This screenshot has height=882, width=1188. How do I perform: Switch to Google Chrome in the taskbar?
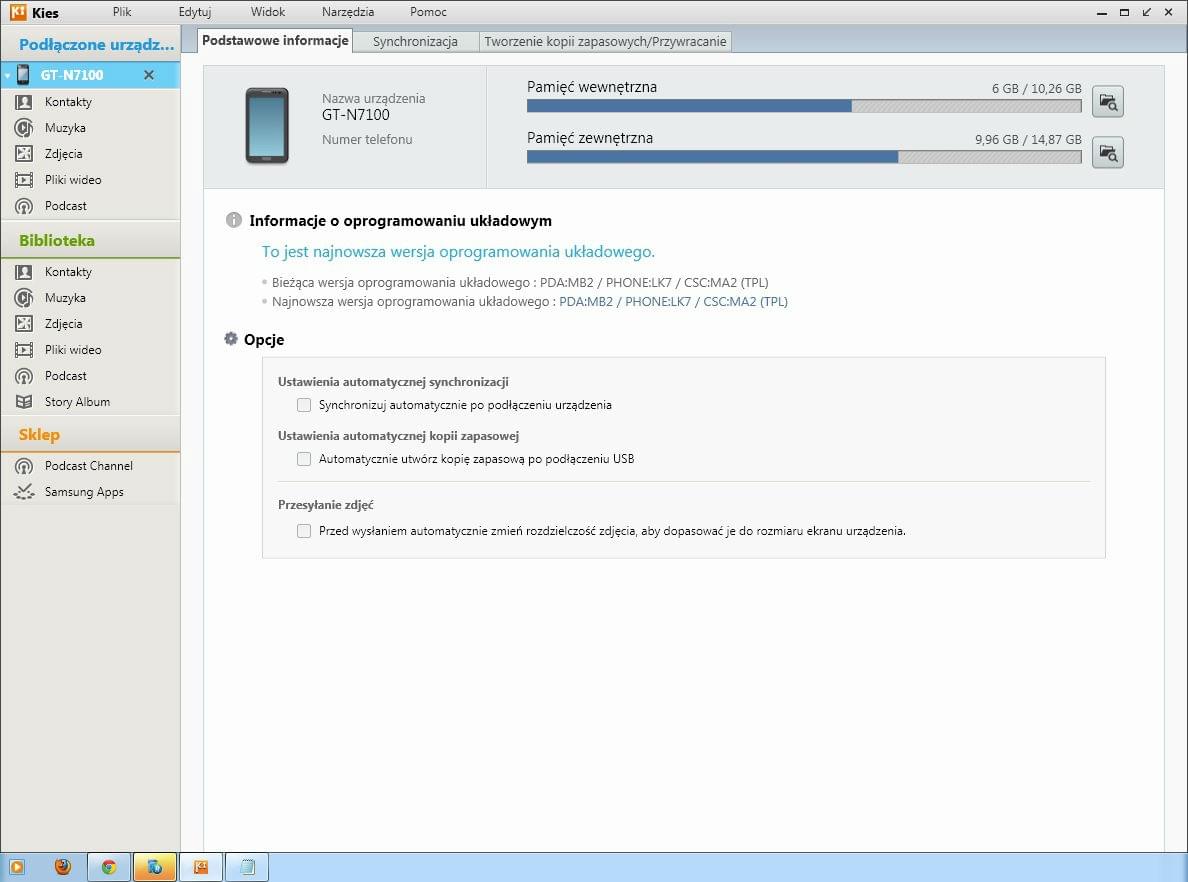pos(109,867)
